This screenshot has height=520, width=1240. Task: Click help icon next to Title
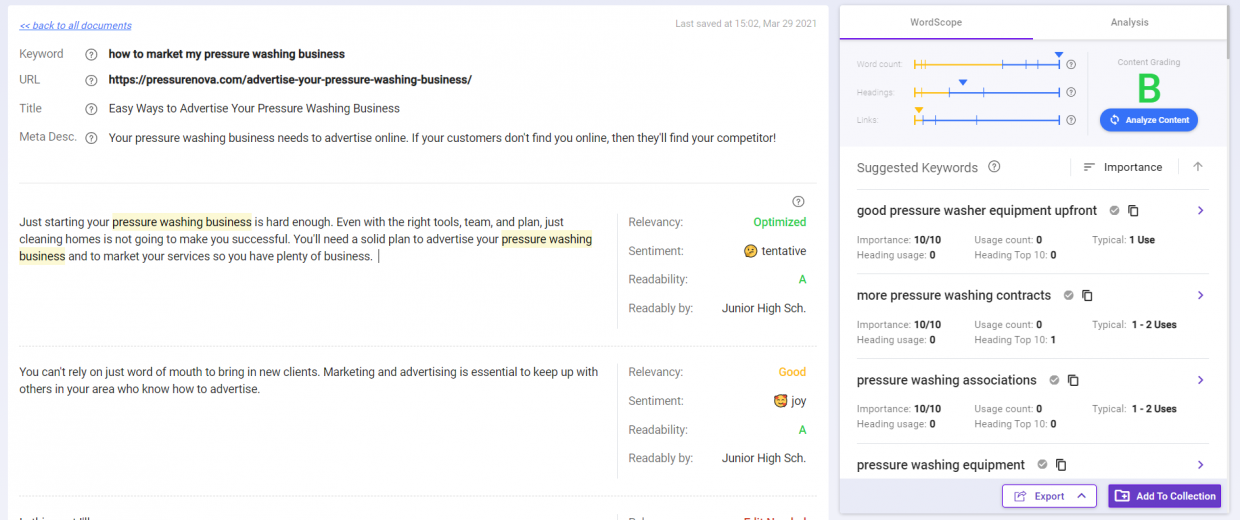tap(91, 108)
